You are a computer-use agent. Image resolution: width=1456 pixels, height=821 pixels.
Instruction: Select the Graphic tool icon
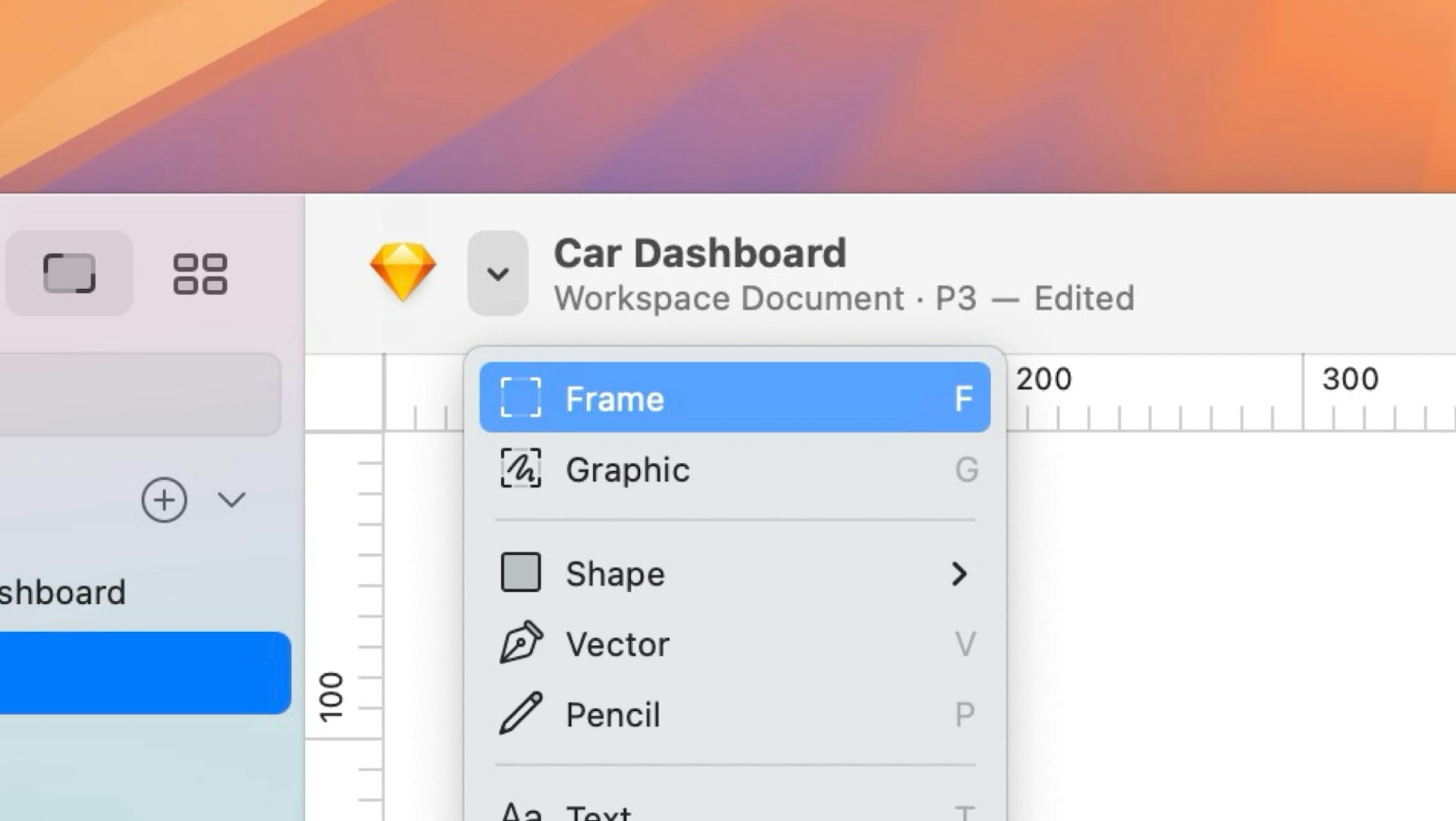pyautogui.click(x=520, y=470)
